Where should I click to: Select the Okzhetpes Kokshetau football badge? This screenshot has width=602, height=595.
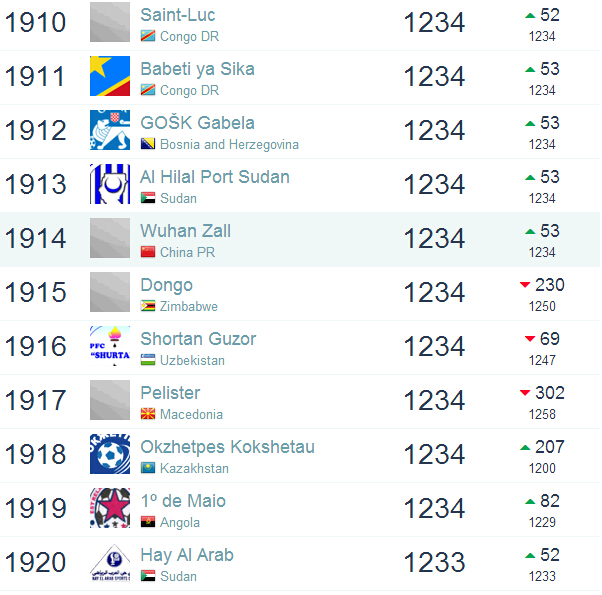(x=110, y=454)
